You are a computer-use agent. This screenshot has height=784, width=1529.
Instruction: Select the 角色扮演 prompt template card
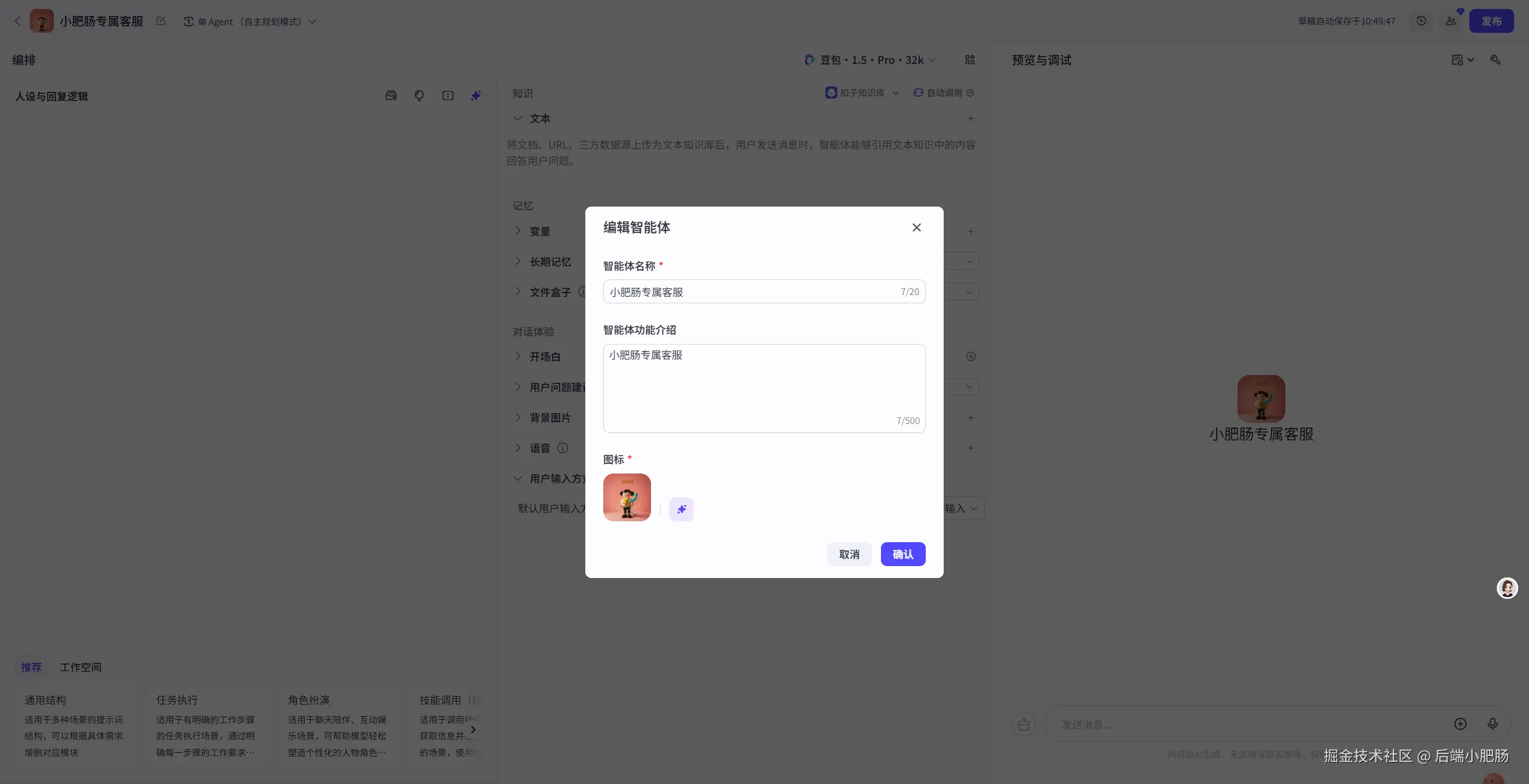click(x=339, y=725)
